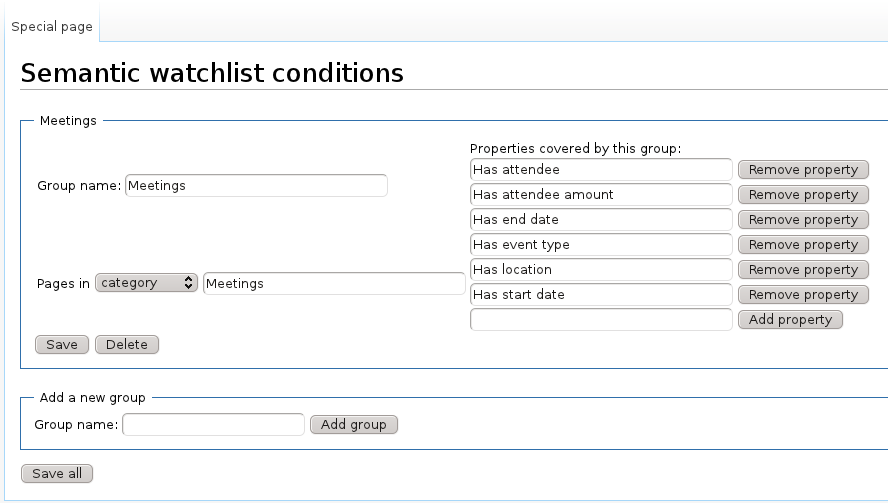Remove the Has start date property

coord(803,294)
